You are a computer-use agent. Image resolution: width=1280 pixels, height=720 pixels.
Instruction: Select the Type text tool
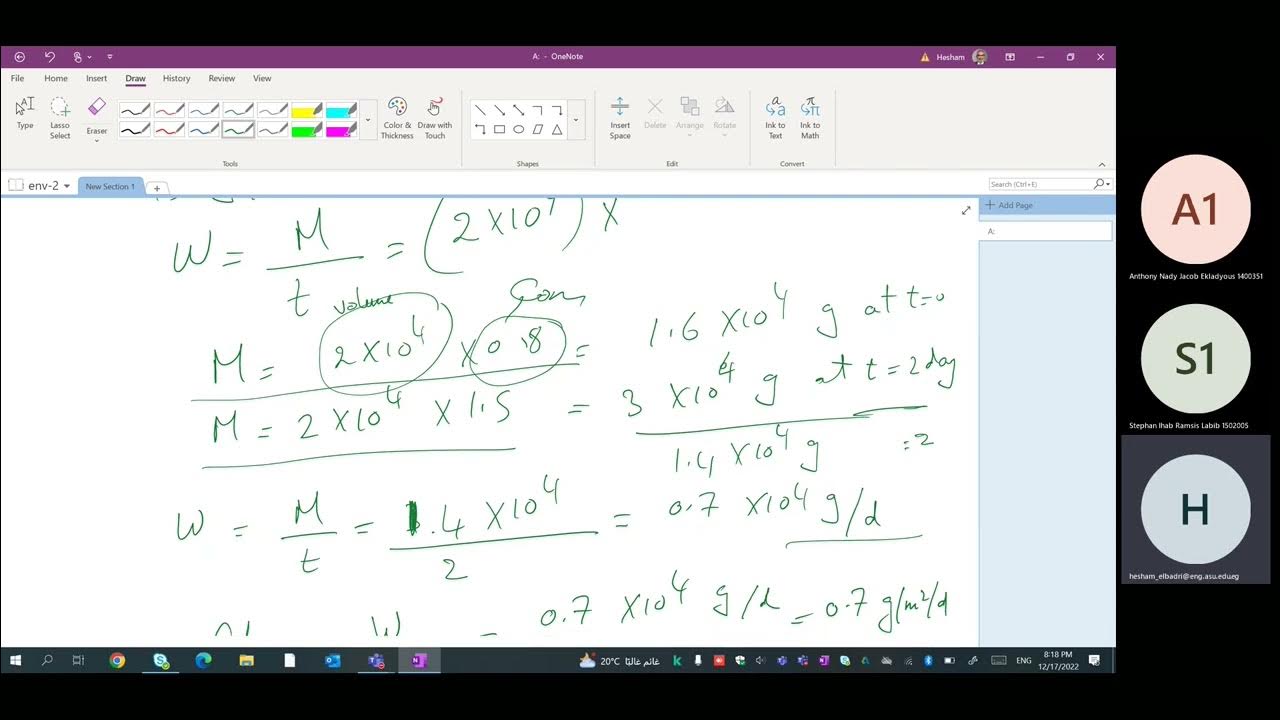pos(25,113)
